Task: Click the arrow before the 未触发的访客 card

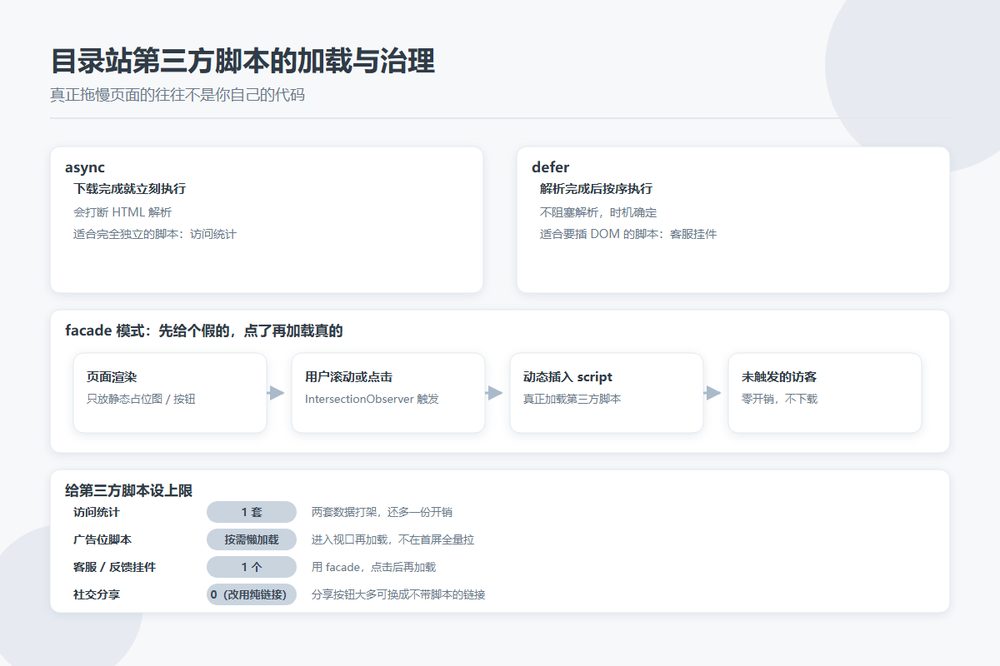Action: [713, 393]
